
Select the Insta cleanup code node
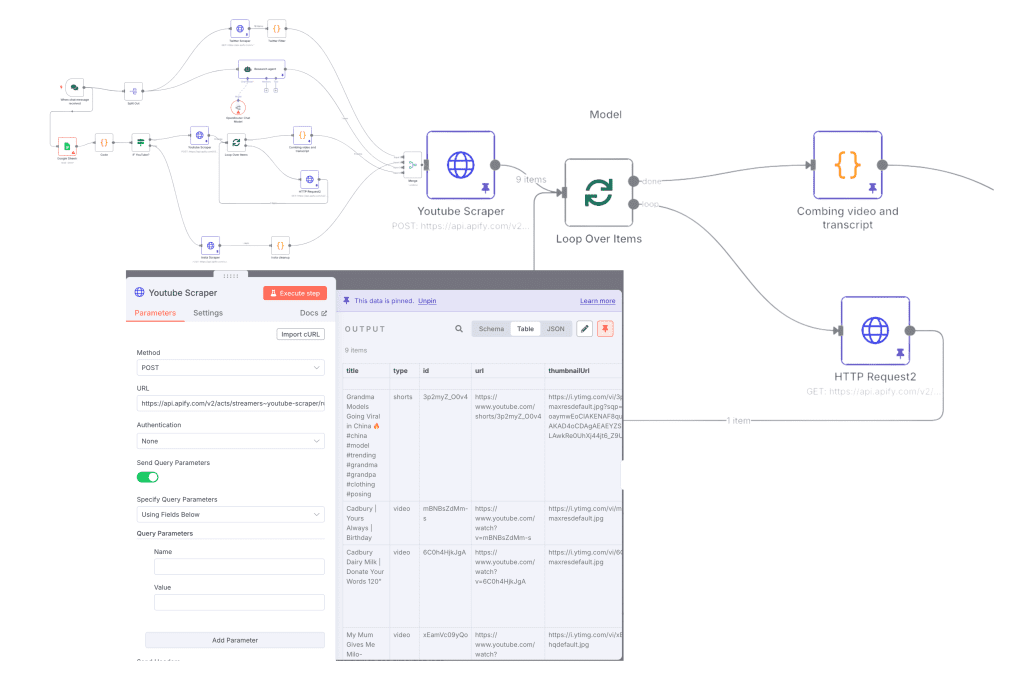(x=280, y=245)
